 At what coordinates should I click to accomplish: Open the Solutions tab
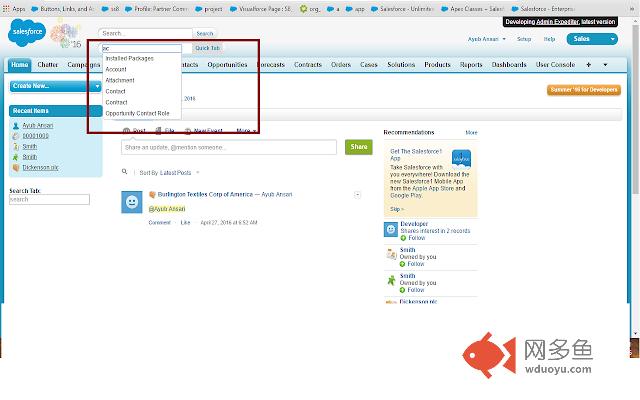click(x=401, y=64)
